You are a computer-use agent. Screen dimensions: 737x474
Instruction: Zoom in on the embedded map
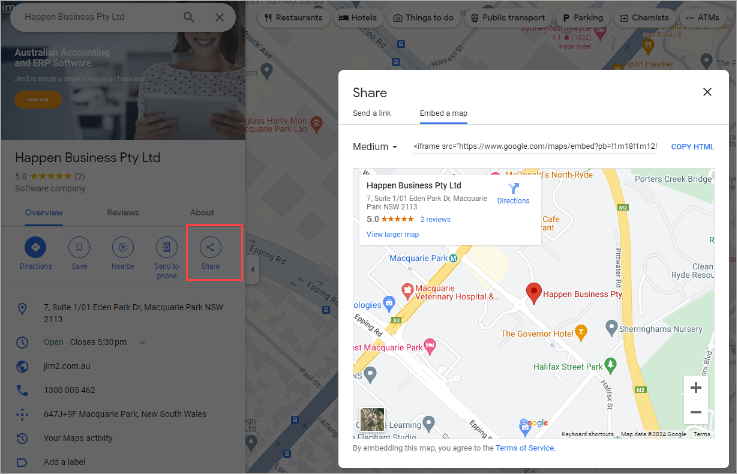pos(696,388)
